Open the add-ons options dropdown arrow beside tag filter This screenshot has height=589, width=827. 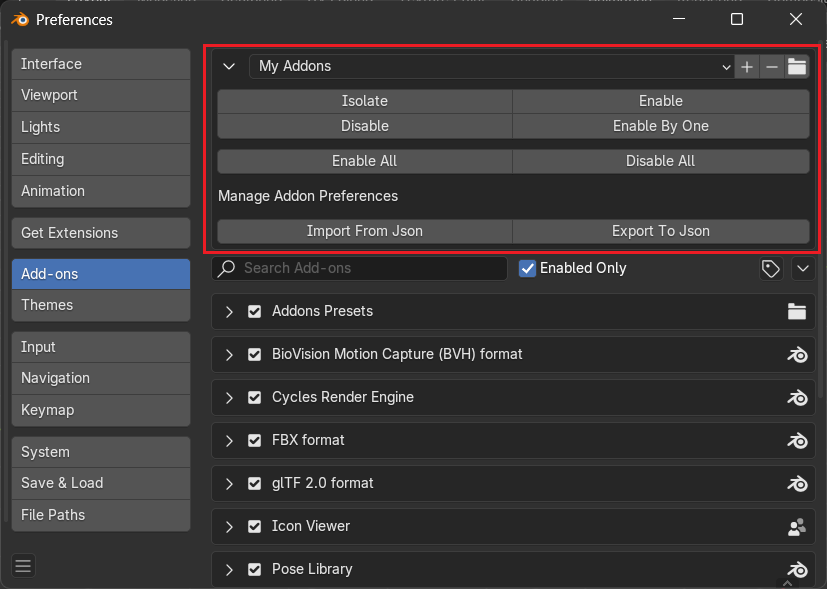pos(802,268)
